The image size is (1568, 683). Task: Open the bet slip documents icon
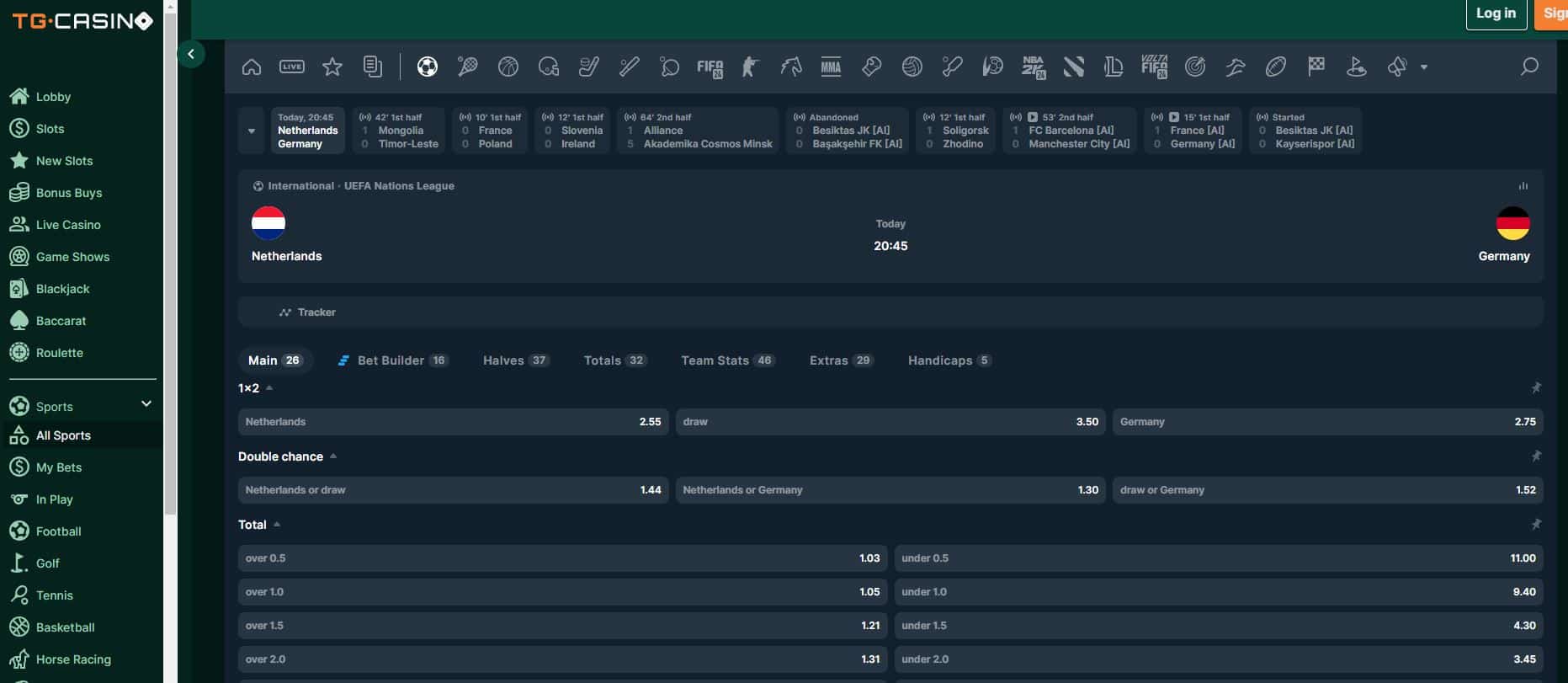click(x=373, y=67)
